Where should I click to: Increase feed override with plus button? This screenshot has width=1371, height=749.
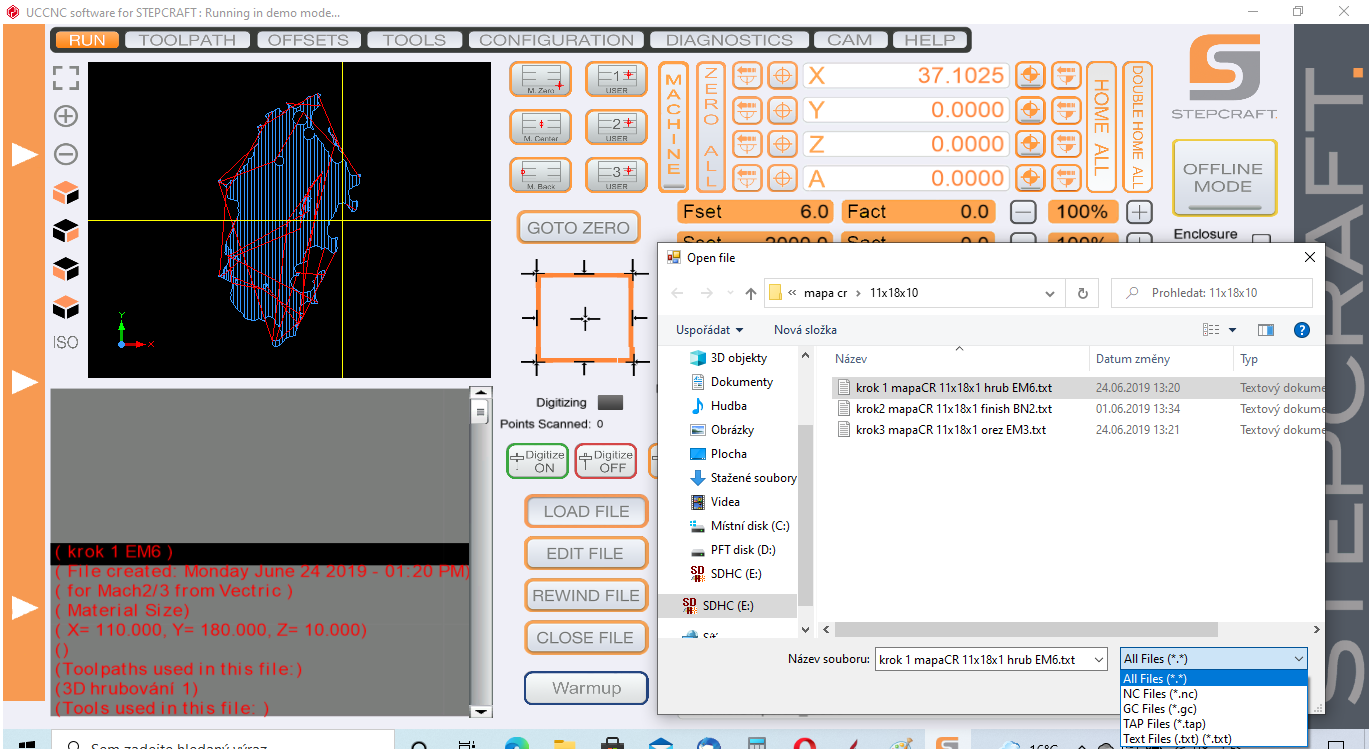[1139, 212]
